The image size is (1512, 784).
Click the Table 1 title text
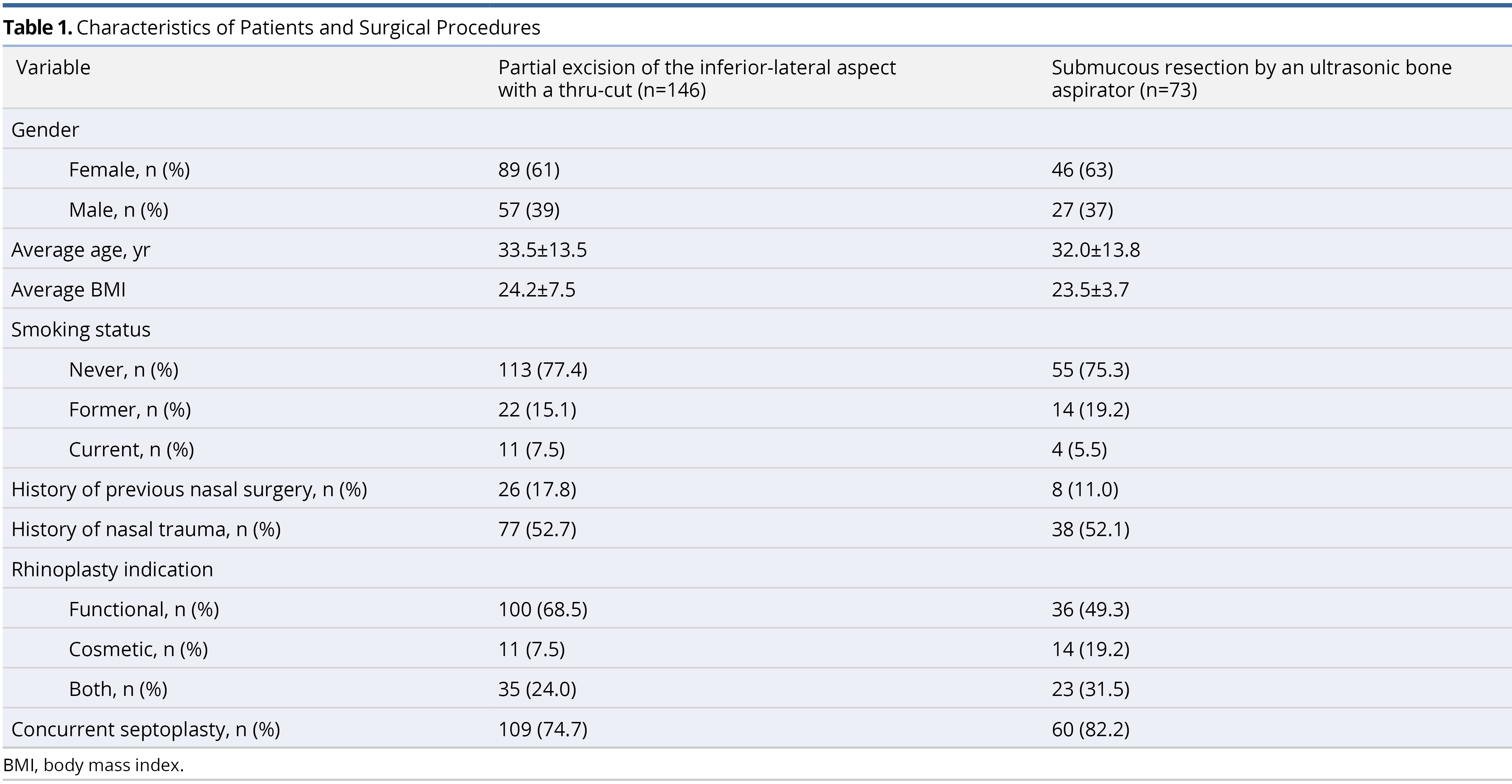click(x=271, y=28)
